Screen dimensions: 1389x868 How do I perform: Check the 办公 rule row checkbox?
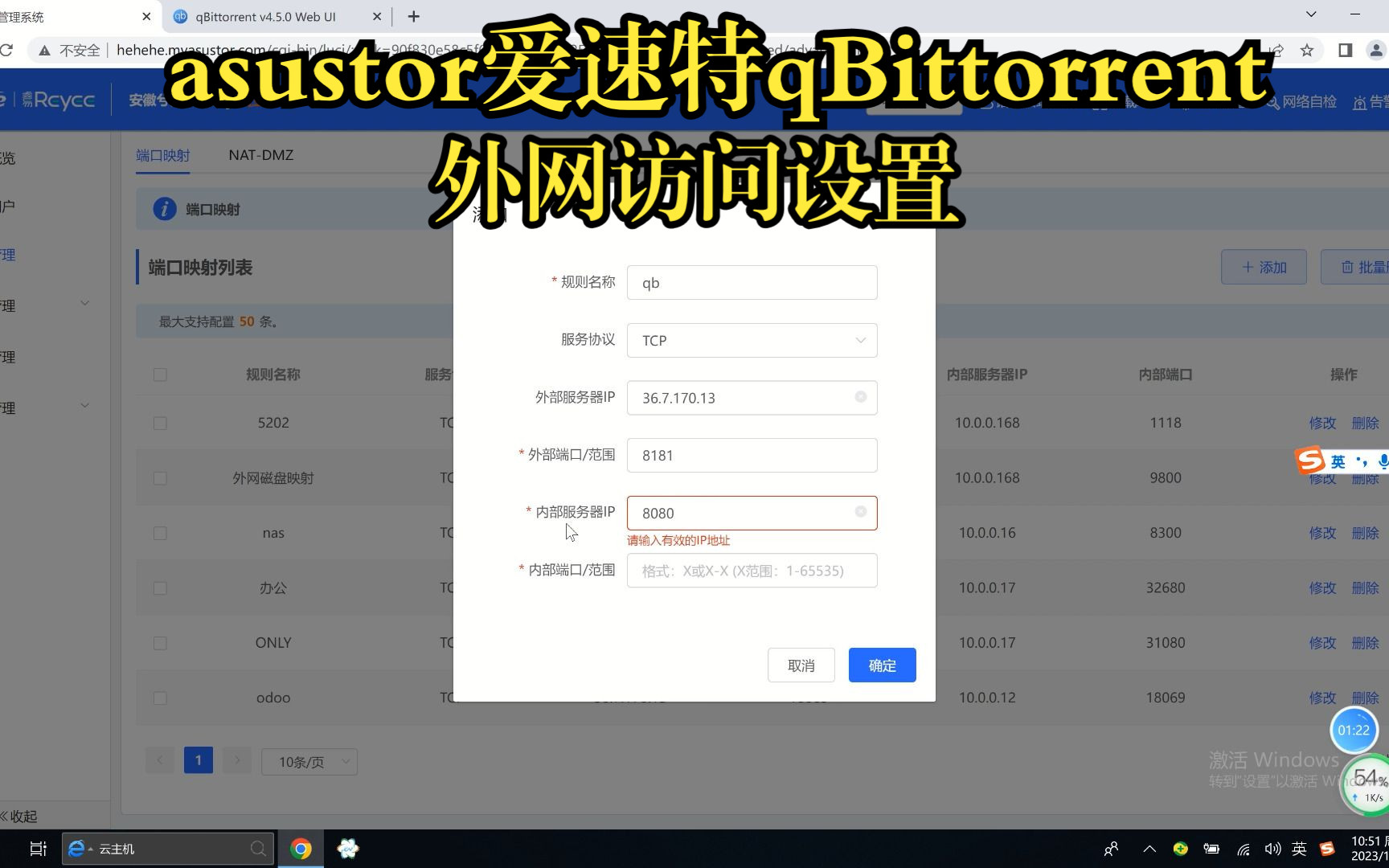[x=160, y=588]
